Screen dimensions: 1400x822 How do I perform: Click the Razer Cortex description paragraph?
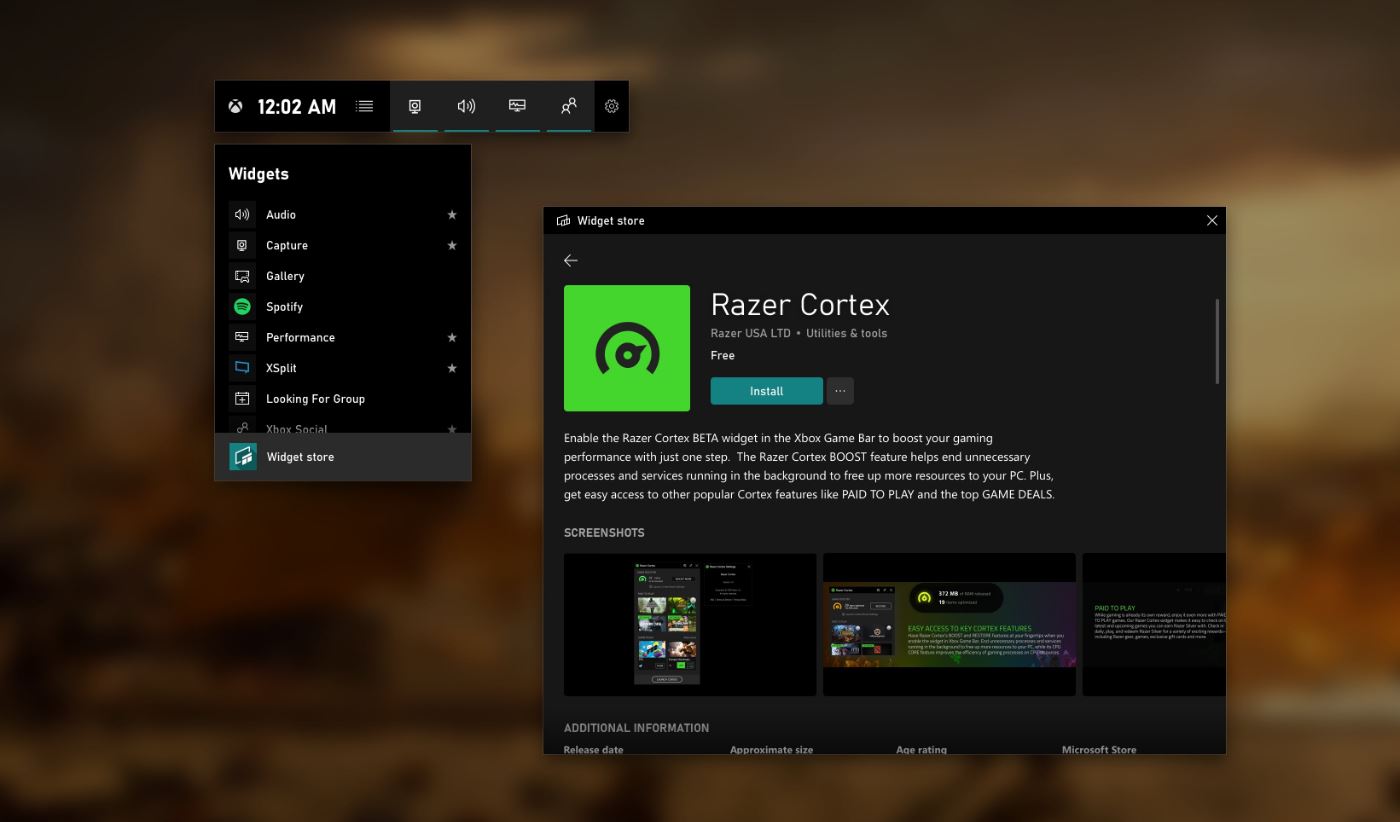(809, 466)
